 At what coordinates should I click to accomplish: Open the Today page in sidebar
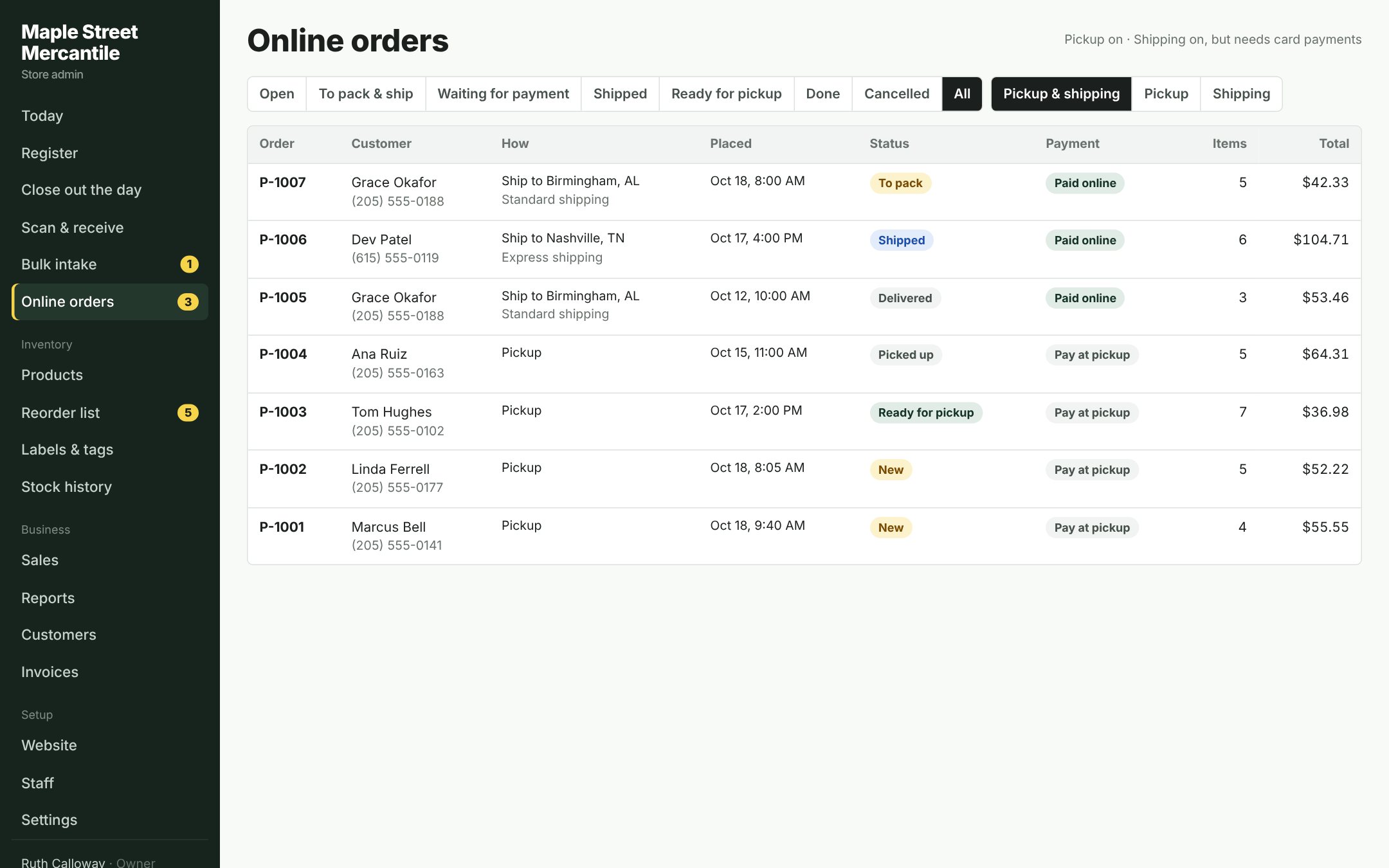coord(109,116)
